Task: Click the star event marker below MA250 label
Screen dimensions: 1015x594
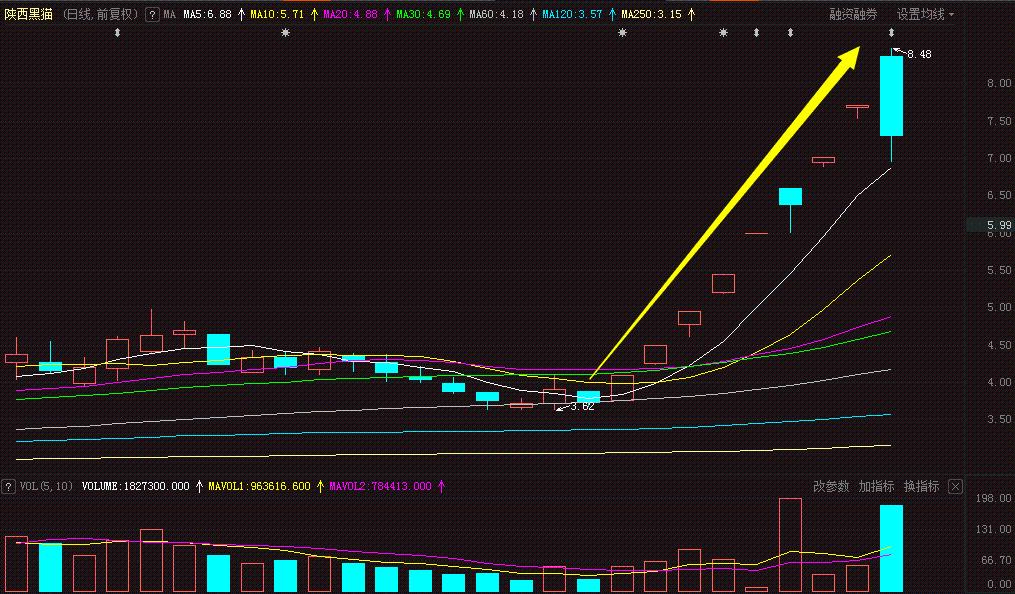Action: (x=622, y=32)
